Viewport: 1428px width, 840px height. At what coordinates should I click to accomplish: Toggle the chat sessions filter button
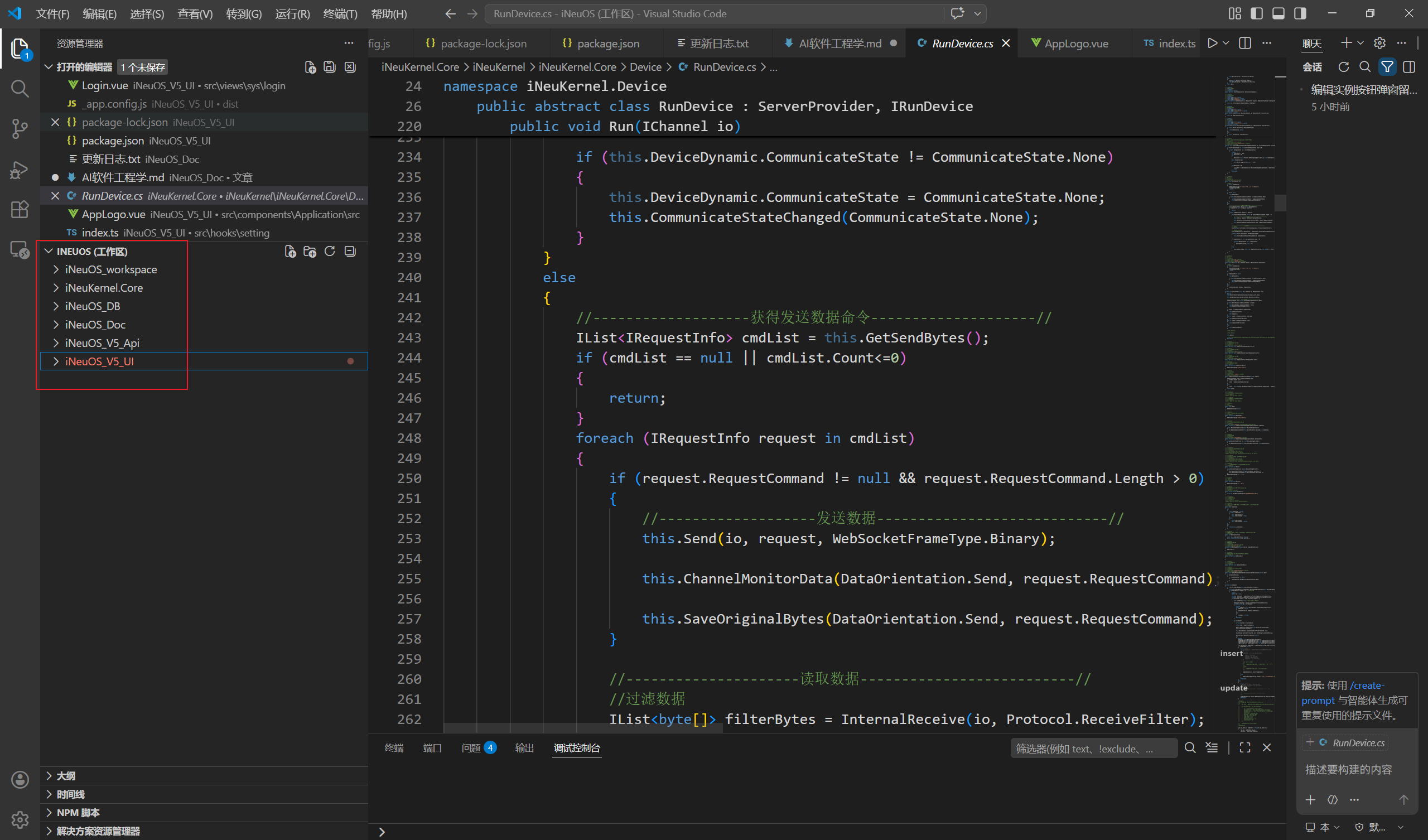[1387, 67]
